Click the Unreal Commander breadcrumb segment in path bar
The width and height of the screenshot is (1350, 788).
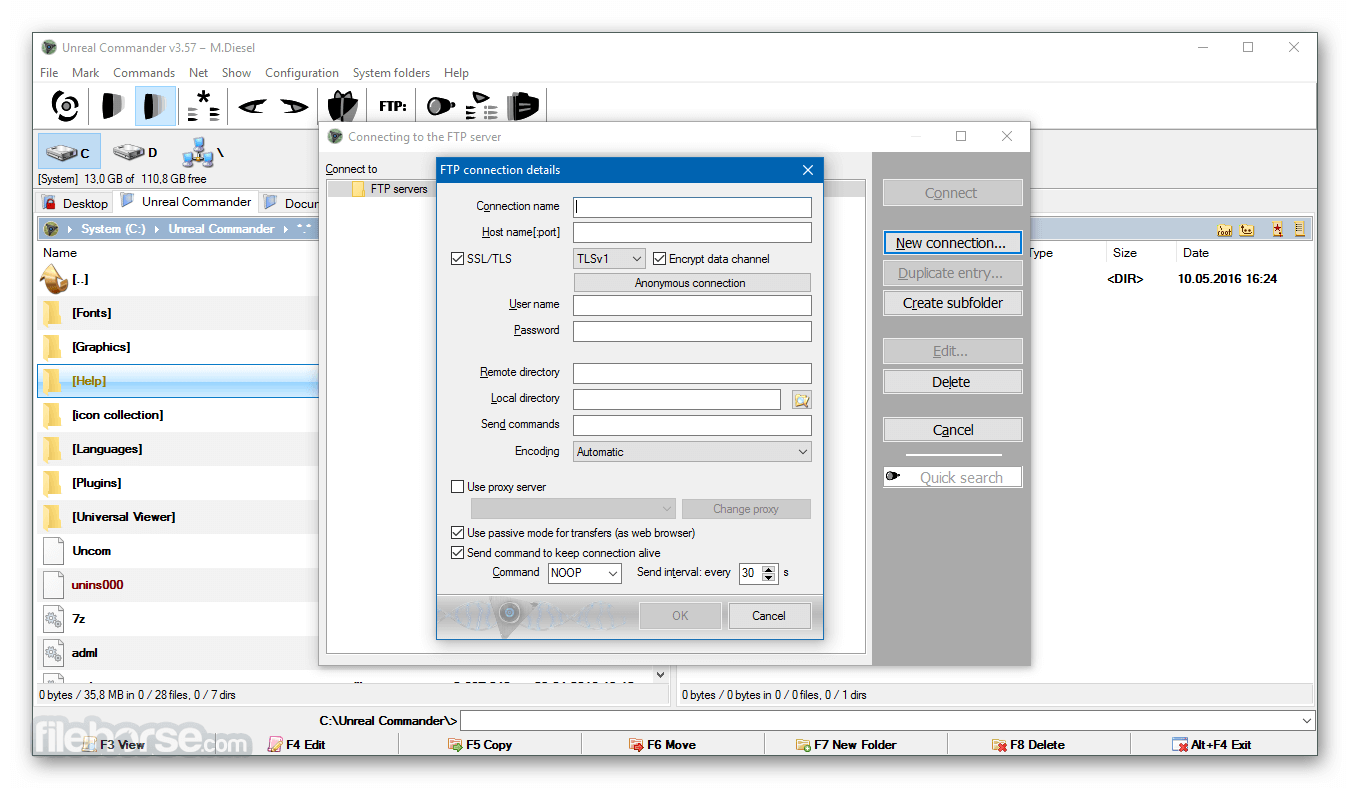[221, 229]
